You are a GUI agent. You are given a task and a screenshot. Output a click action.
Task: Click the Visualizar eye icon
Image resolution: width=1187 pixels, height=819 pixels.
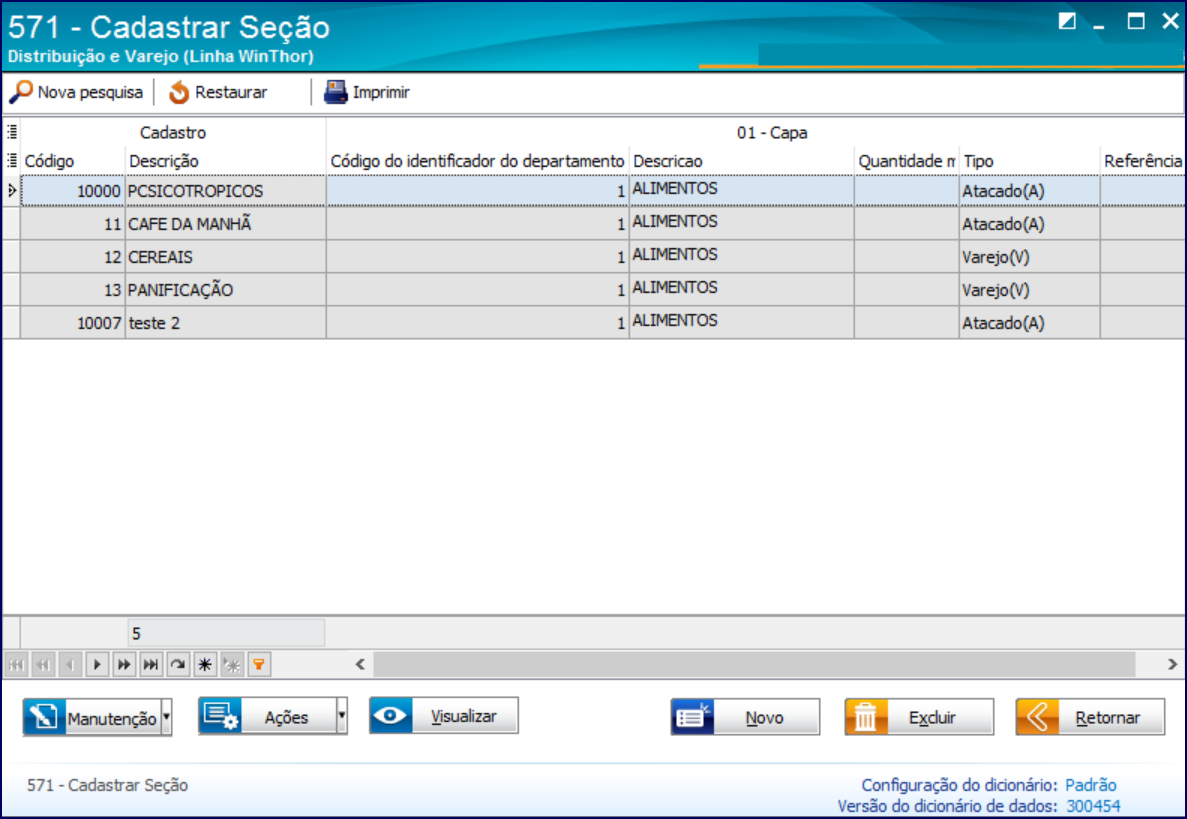[391, 715]
